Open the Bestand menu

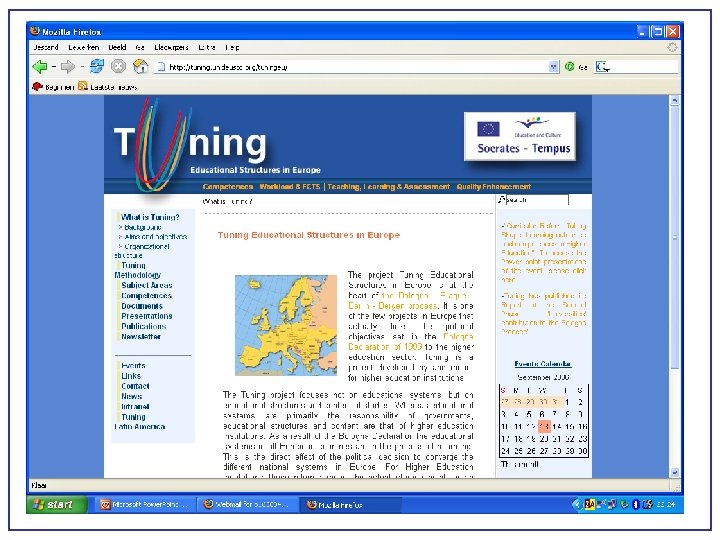tap(46, 47)
